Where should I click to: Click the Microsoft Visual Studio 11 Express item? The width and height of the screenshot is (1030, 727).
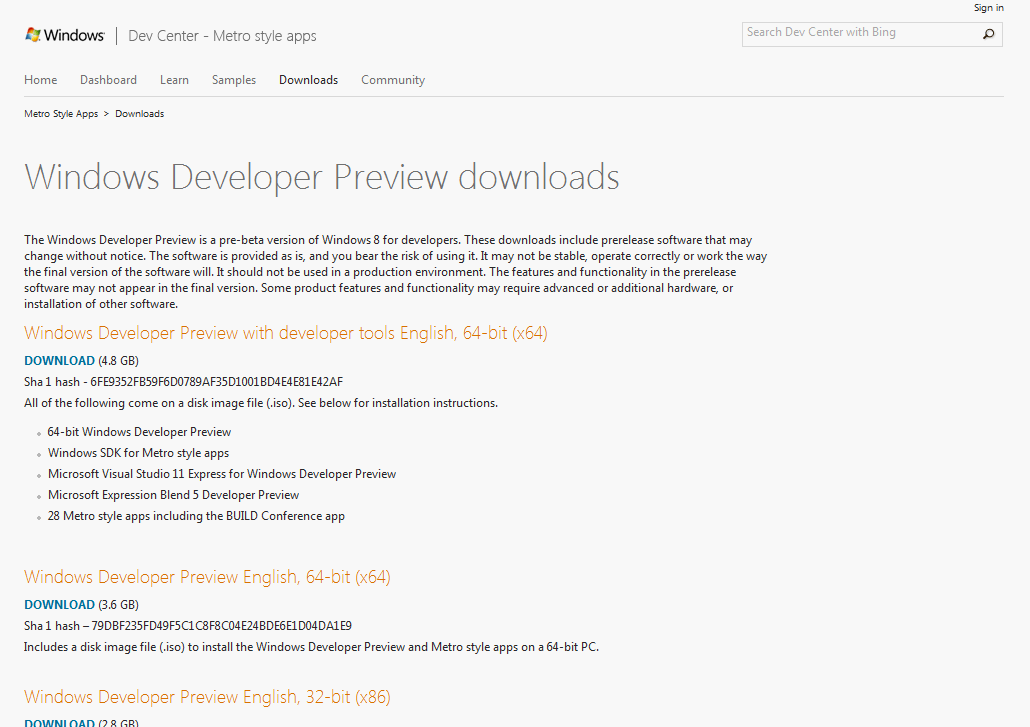(x=222, y=474)
